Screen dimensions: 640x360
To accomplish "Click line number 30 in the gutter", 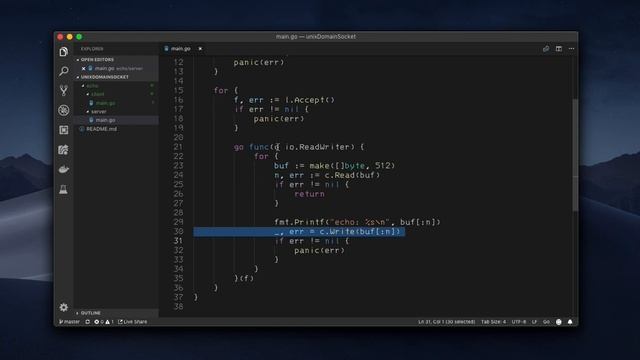I will click(178, 231).
